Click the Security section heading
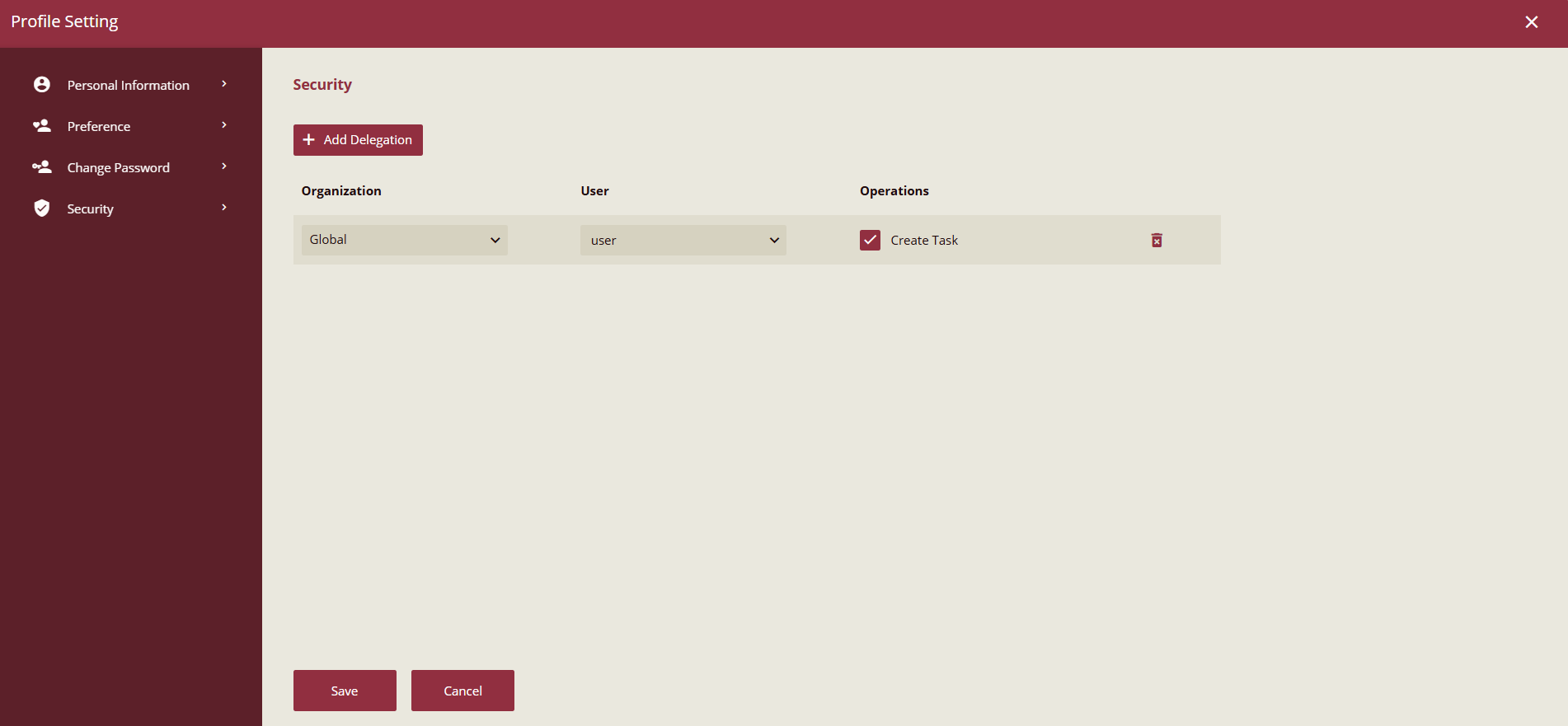Viewport: 1568px width, 726px height. tap(322, 85)
